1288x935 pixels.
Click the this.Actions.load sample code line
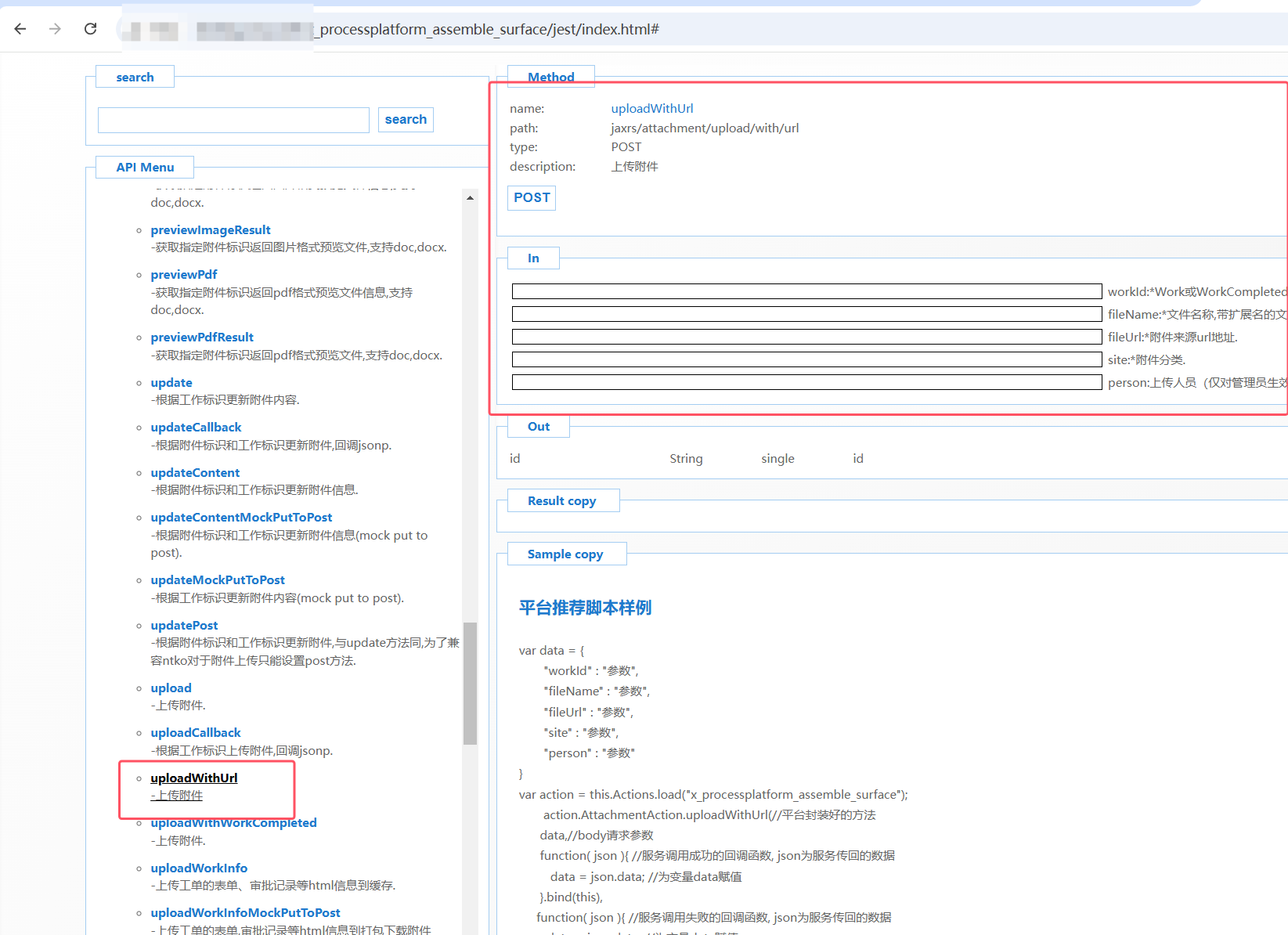[x=713, y=795]
